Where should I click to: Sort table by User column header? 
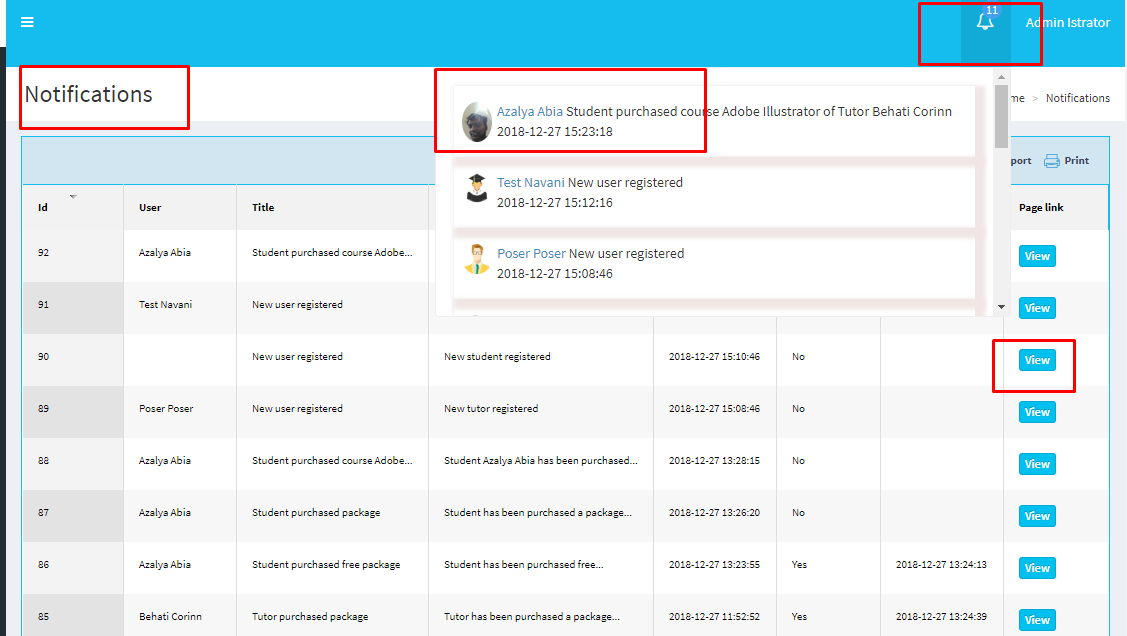coord(150,208)
